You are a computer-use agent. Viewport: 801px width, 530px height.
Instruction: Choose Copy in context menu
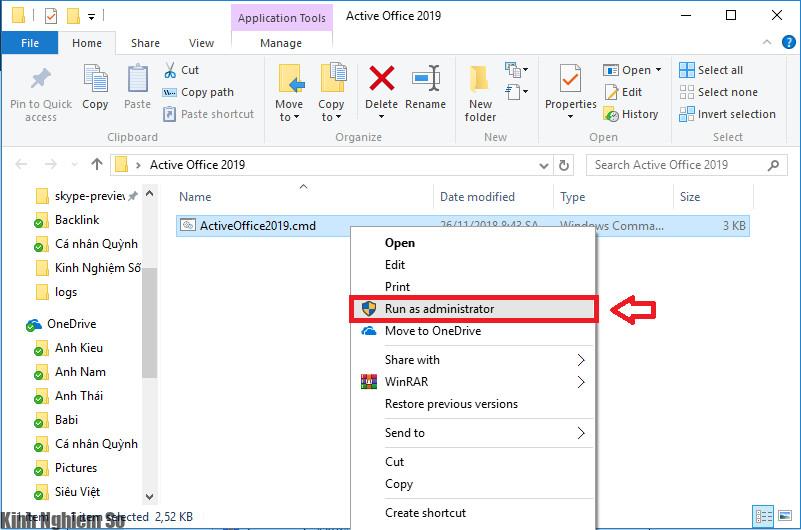click(x=472, y=484)
